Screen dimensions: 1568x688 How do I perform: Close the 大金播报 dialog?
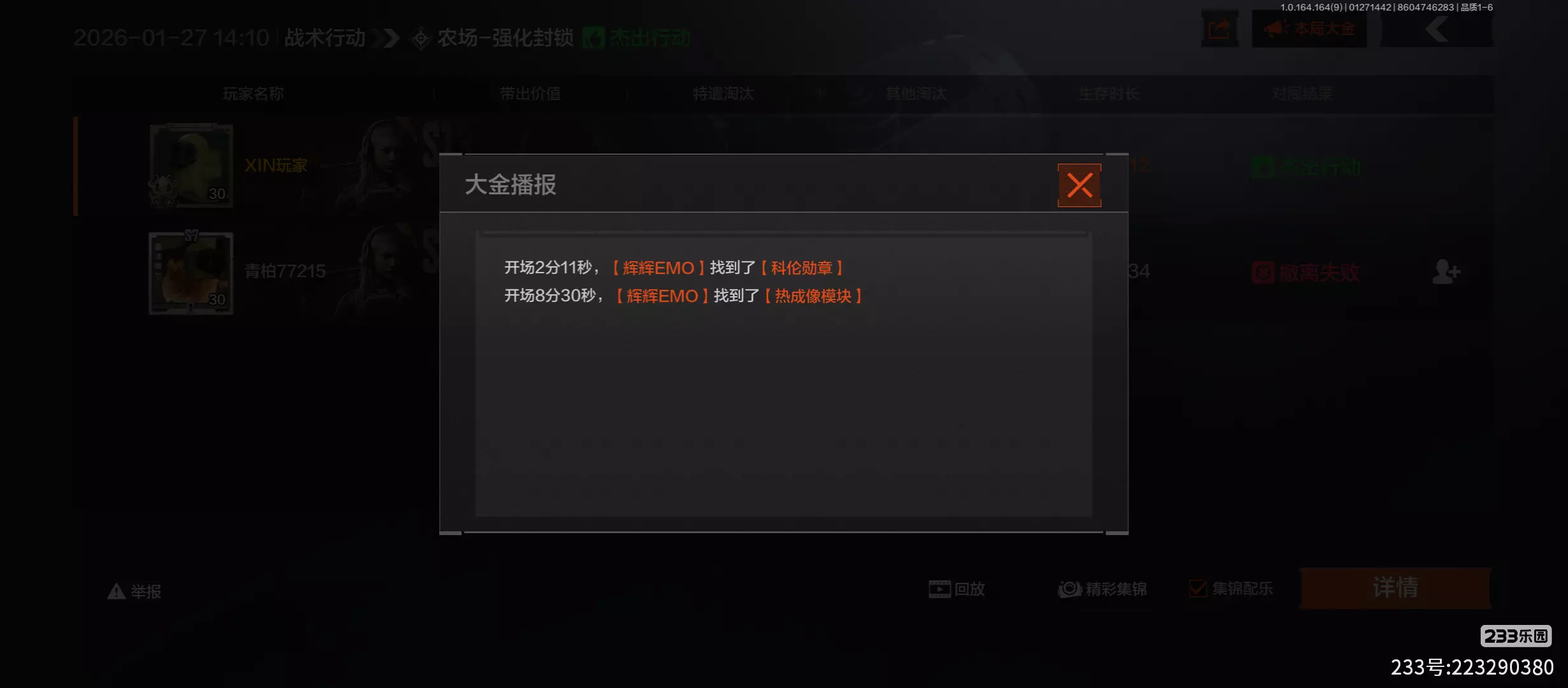coord(1079,185)
